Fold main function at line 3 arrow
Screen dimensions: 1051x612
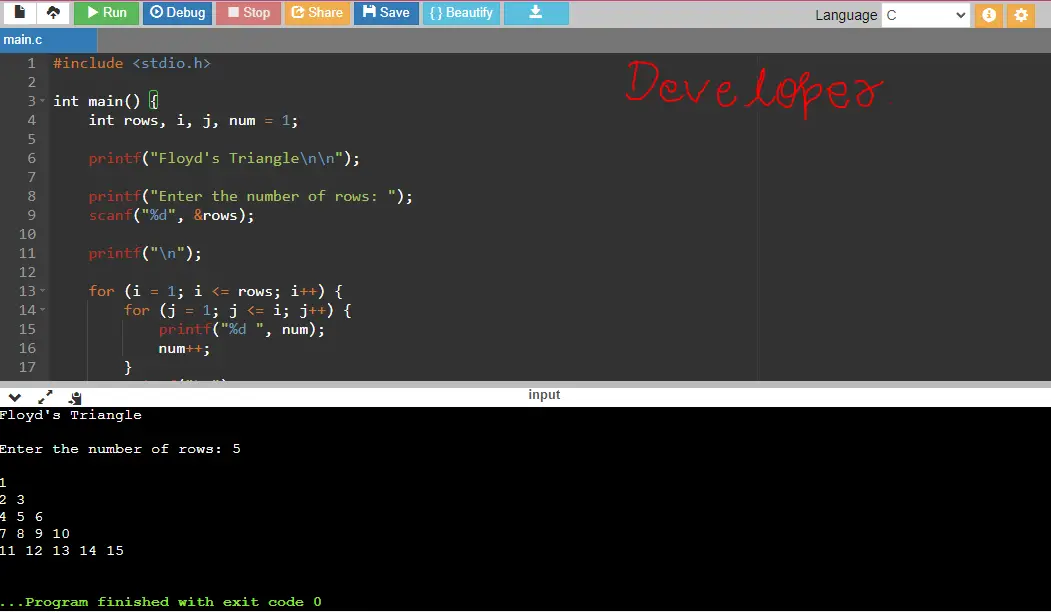[42, 101]
